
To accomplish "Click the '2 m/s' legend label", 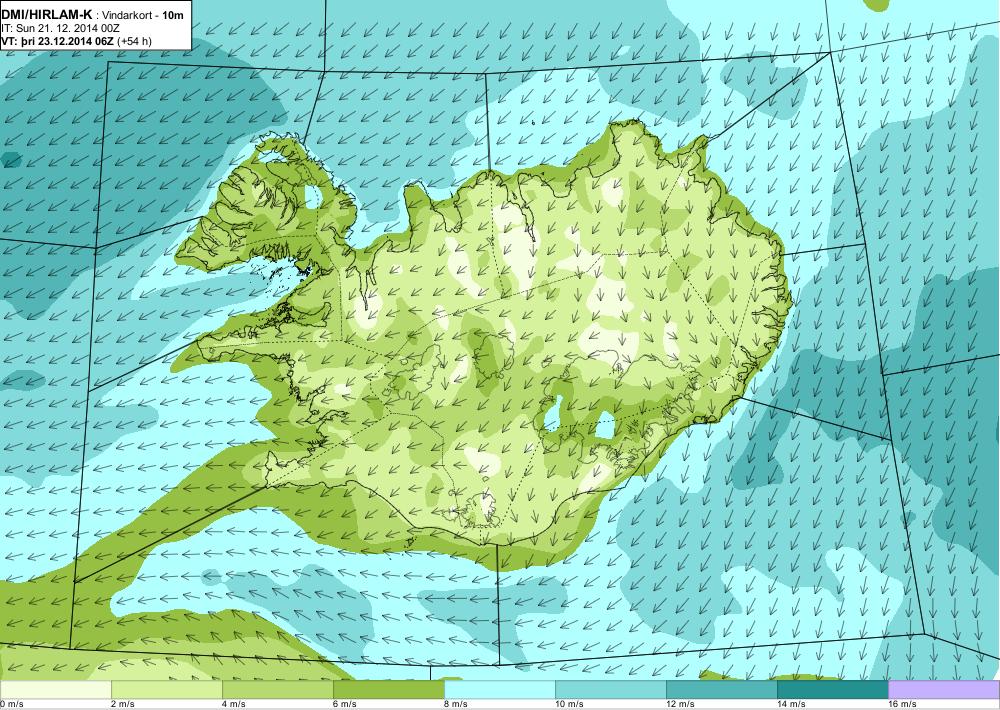I will click(123, 704).
